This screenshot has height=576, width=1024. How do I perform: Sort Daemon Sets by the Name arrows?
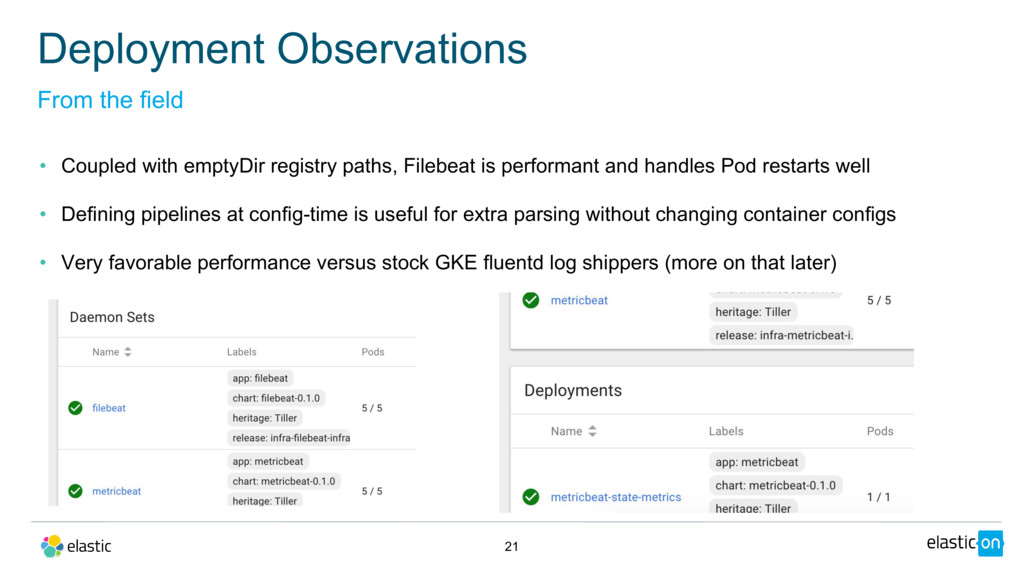click(x=128, y=352)
